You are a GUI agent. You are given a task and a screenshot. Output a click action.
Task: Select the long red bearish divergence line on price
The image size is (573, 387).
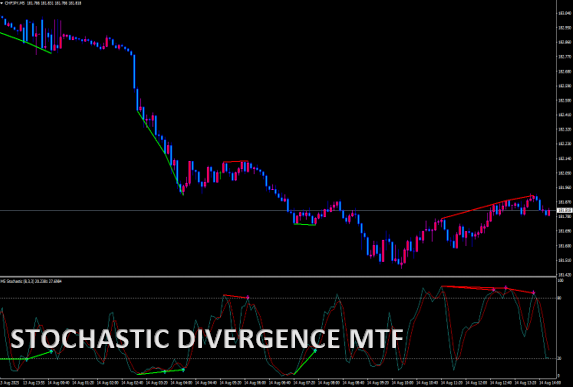tap(487, 207)
